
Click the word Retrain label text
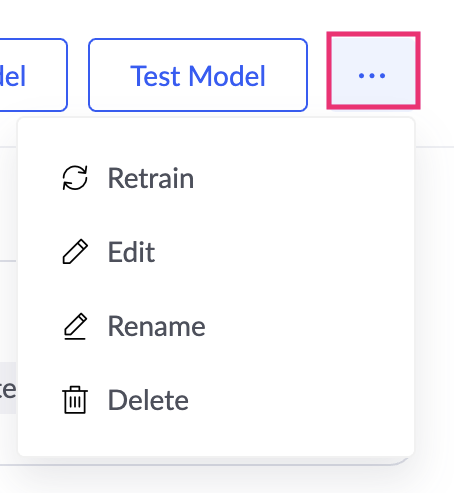[151, 178]
